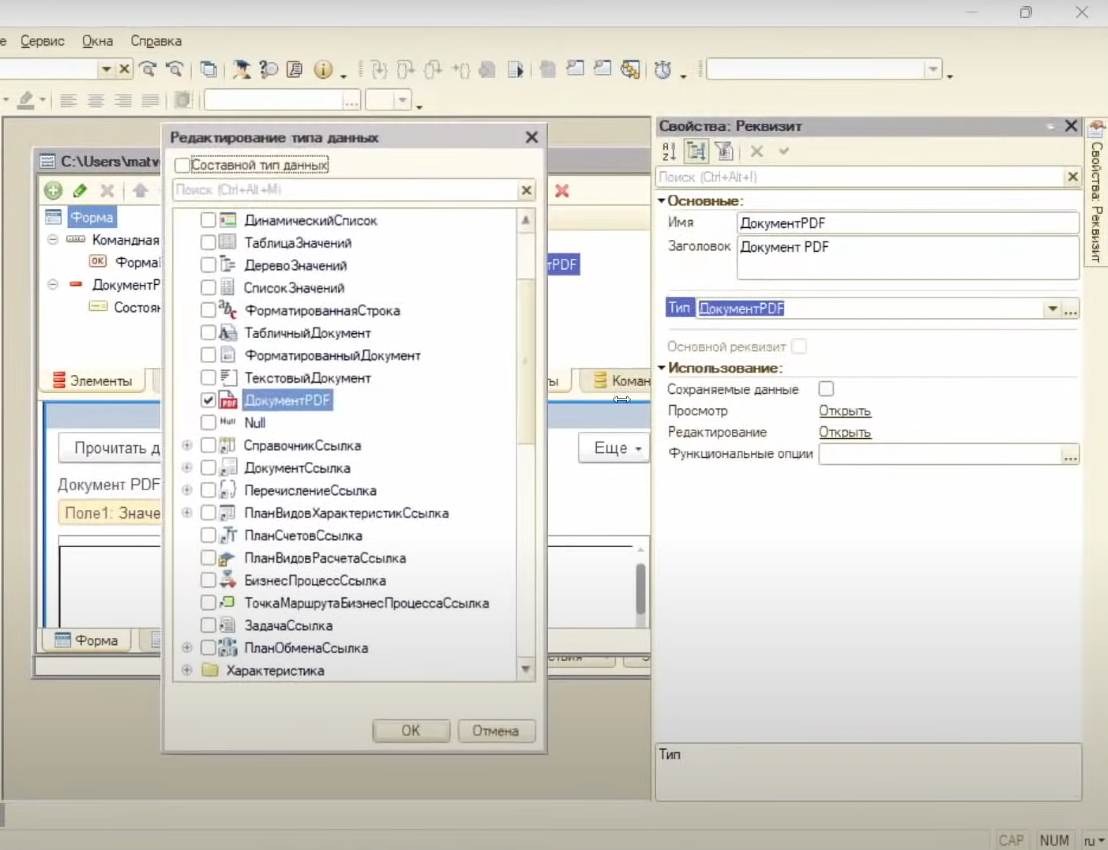Click the green add item icon in form editor

pyautogui.click(x=53, y=190)
